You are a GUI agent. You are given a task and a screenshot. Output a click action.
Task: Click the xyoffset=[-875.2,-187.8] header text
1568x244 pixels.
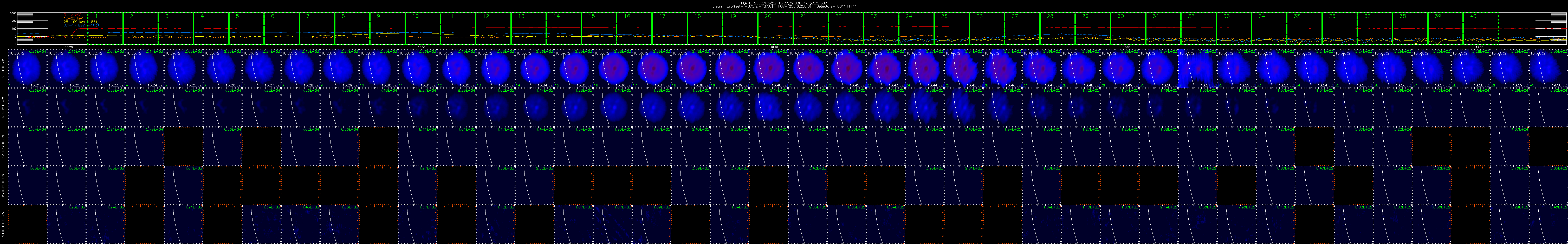tap(750, 7)
